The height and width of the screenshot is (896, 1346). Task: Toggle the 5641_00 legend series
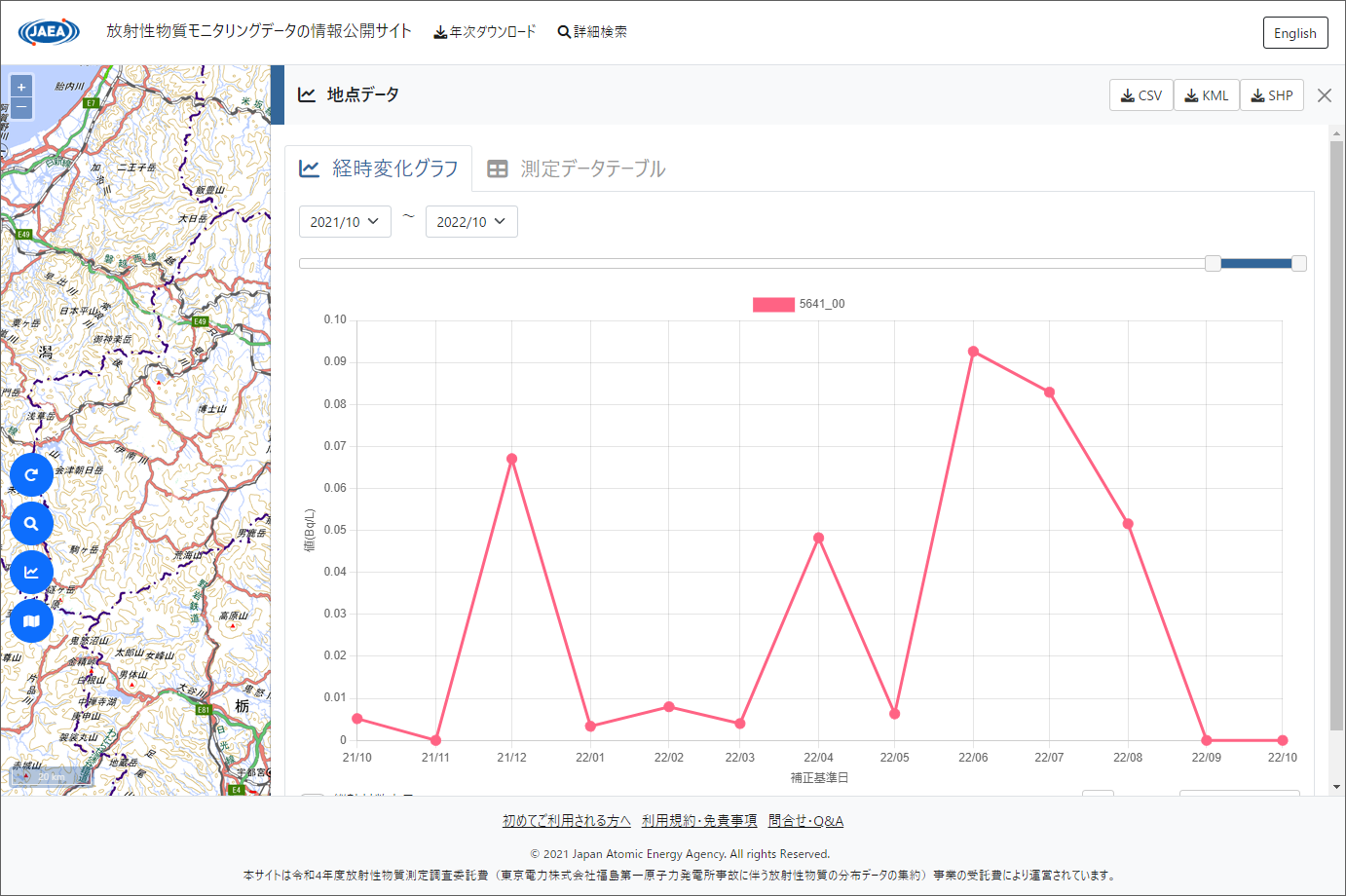click(x=773, y=304)
